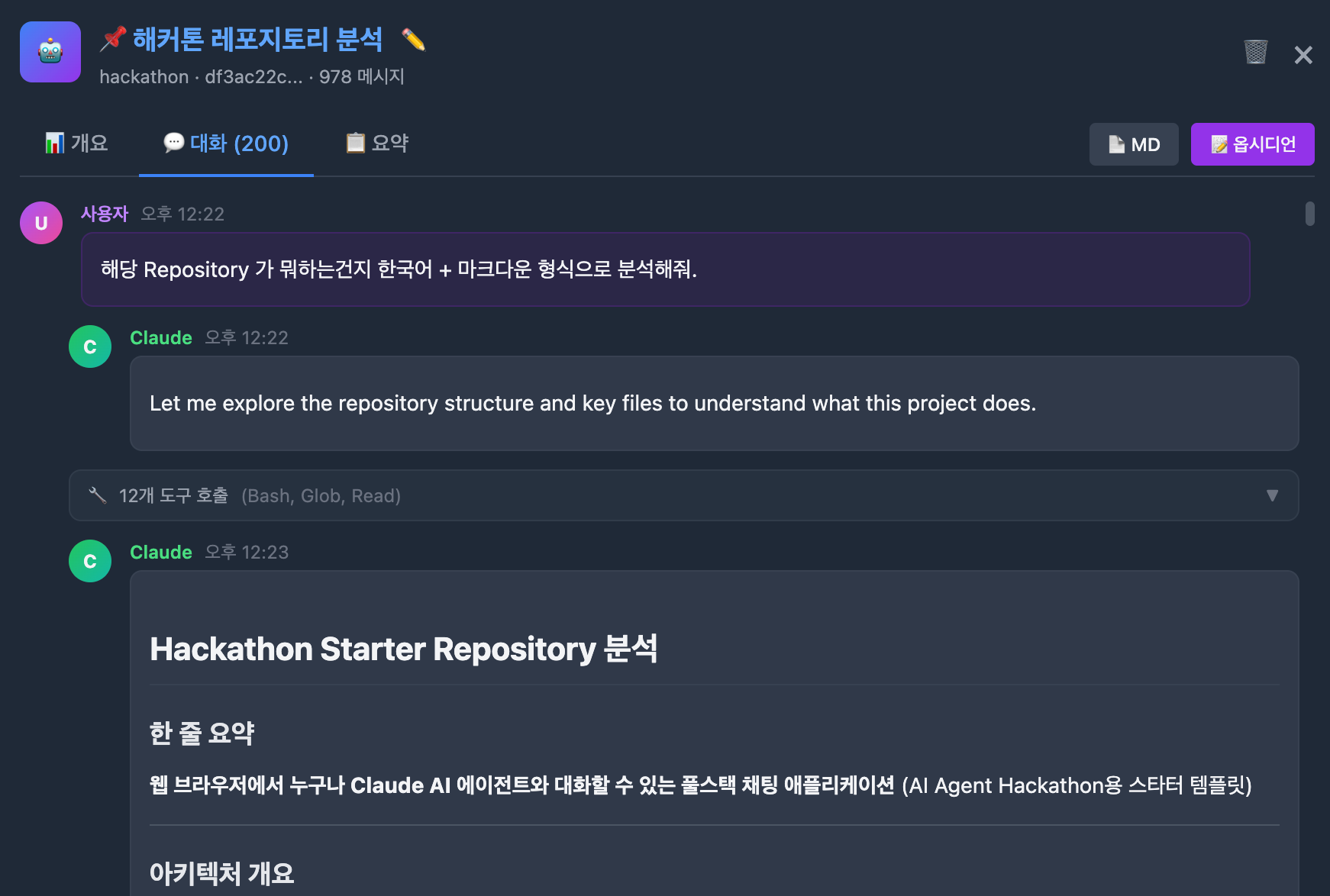The width and height of the screenshot is (1330, 896).
Task: Click the user avatar U icon
Action: [41, 223]
